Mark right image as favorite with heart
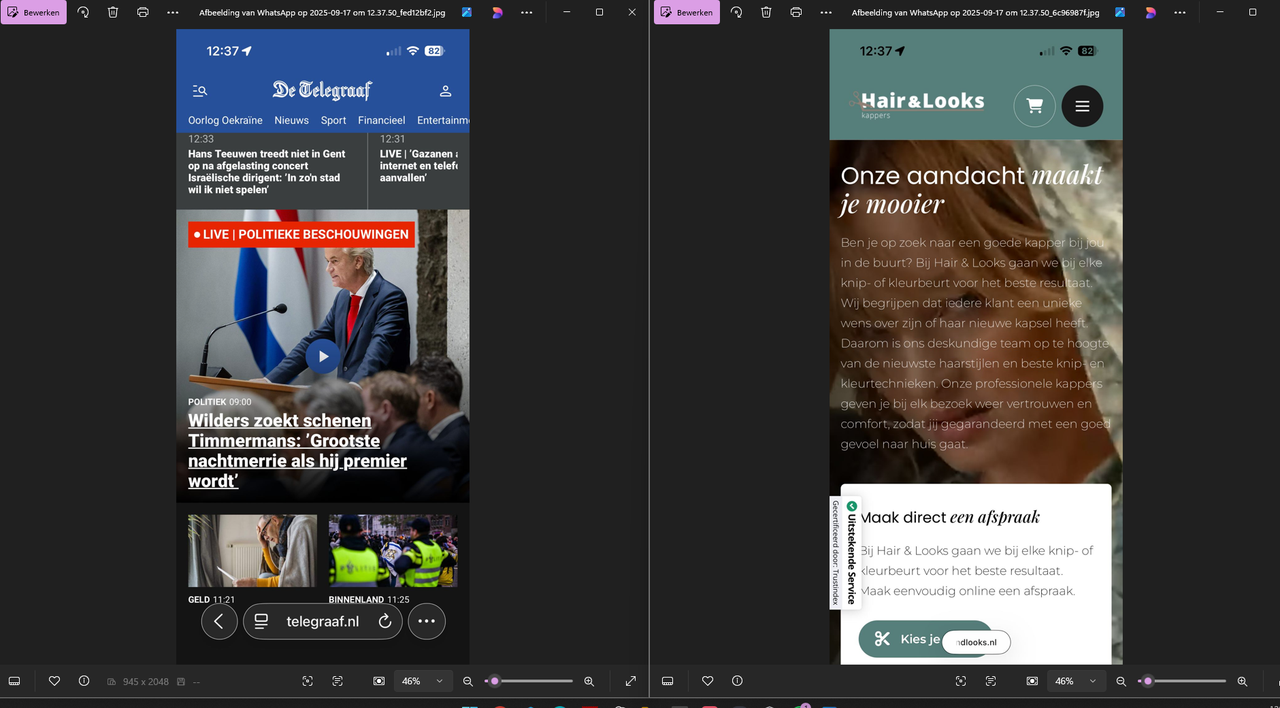This screenshot has height=708, width=1280. (707, 681)
